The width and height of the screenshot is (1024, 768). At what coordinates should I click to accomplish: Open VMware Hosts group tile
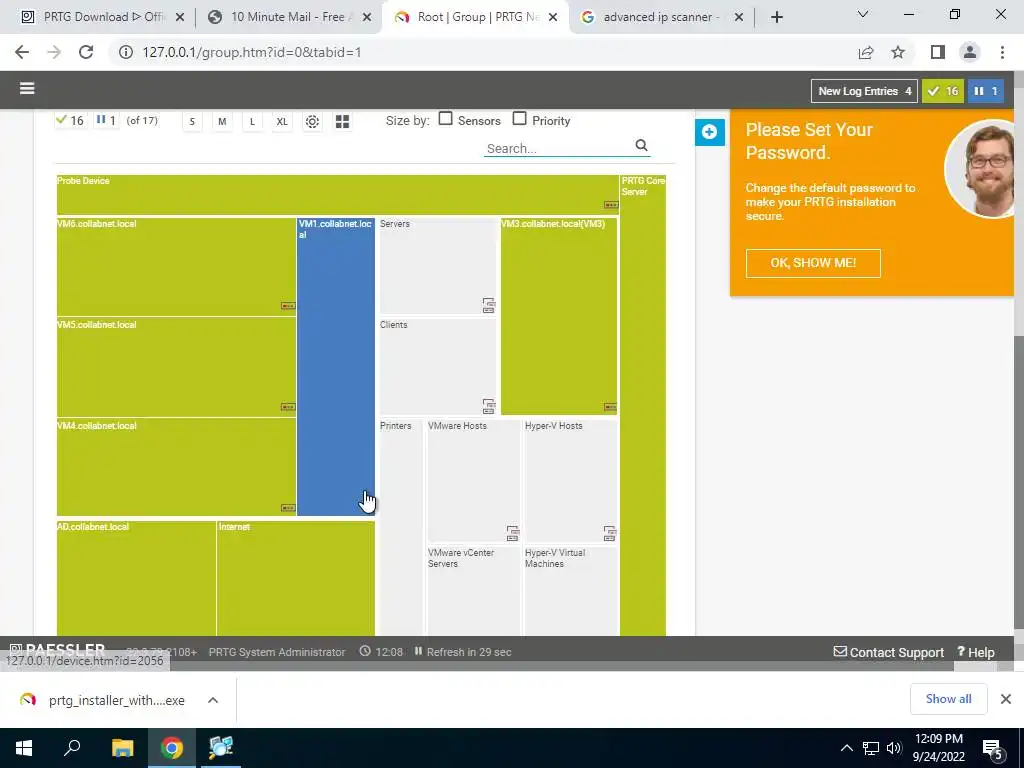point(473,481)
